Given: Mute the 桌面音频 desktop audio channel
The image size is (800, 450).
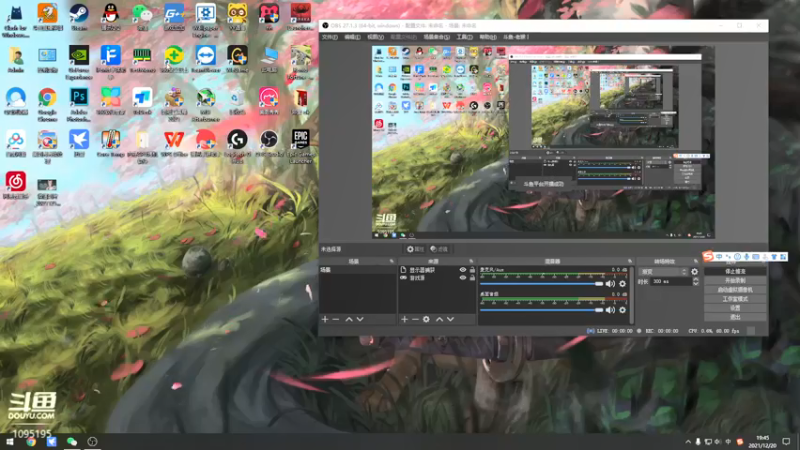Looking at the screenshot, I should coord(610,310).
